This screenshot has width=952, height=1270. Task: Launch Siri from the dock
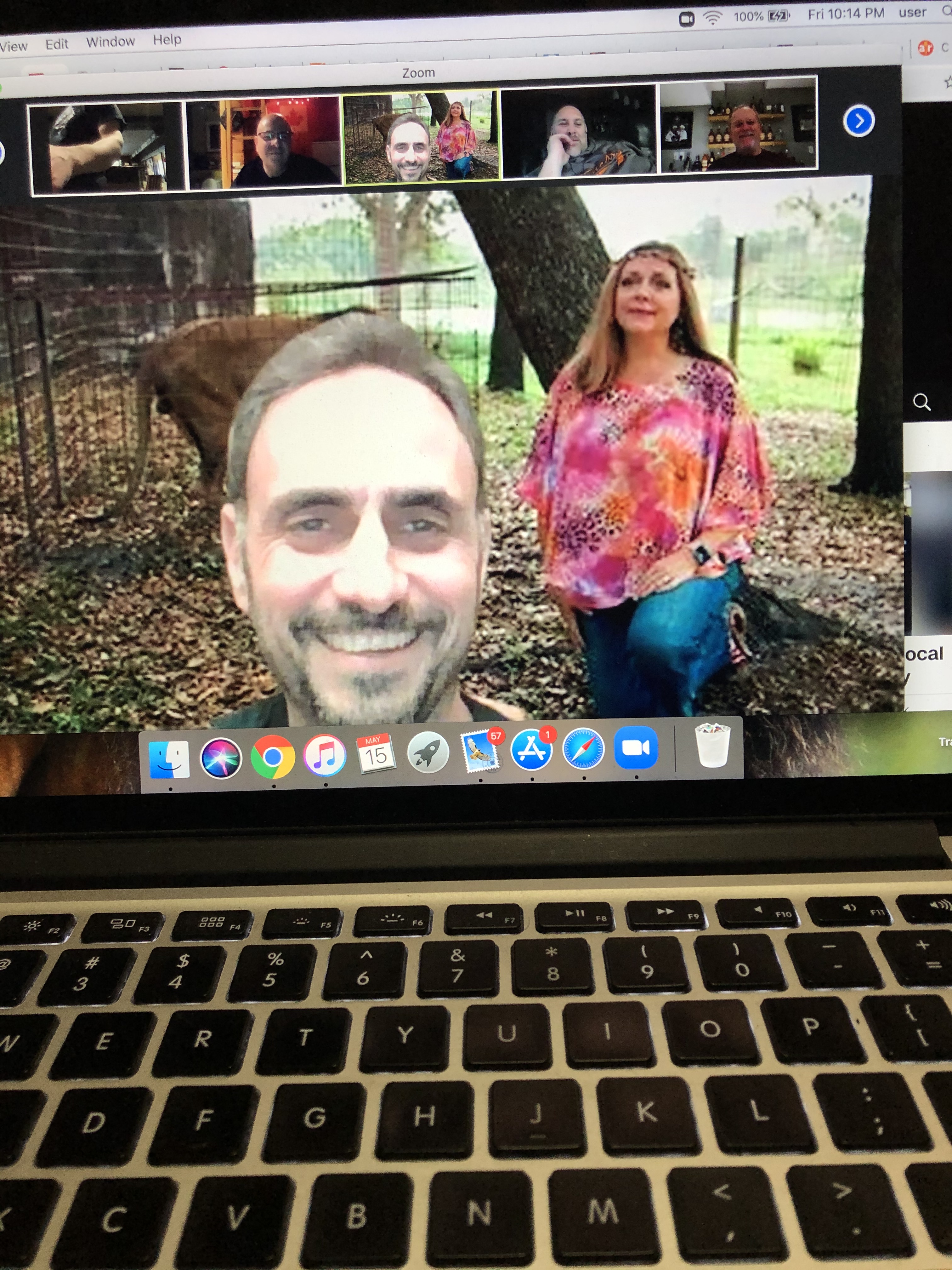221,758
